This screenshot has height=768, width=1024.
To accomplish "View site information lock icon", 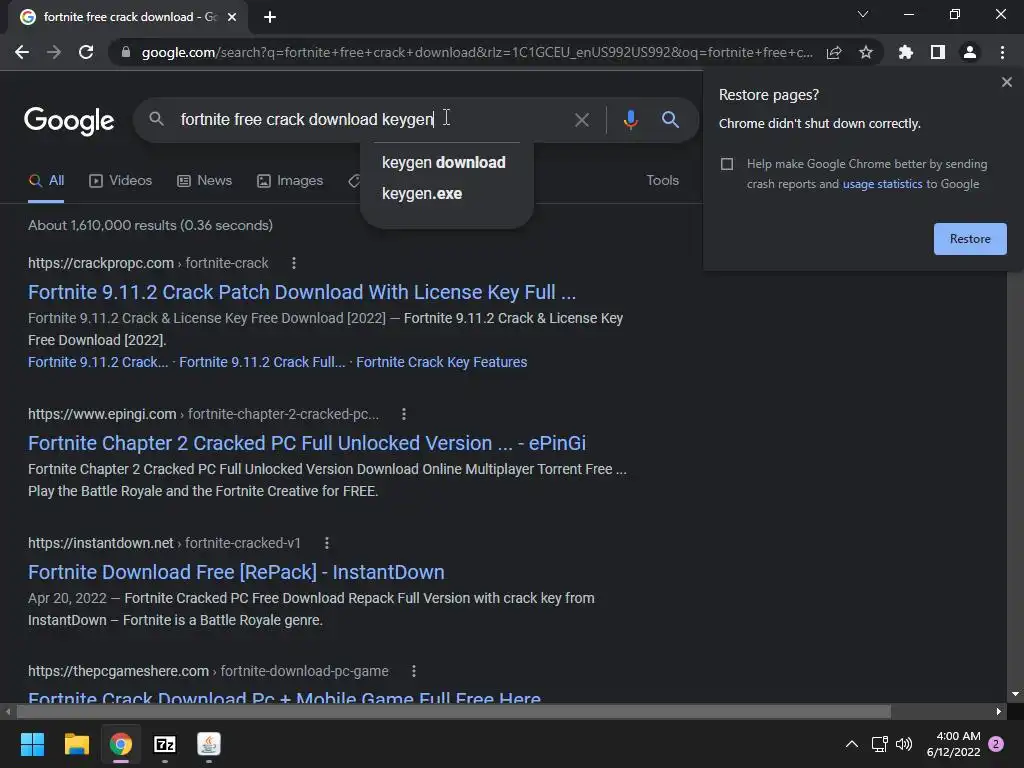I will pyautogui.click(x=125, y=52).
